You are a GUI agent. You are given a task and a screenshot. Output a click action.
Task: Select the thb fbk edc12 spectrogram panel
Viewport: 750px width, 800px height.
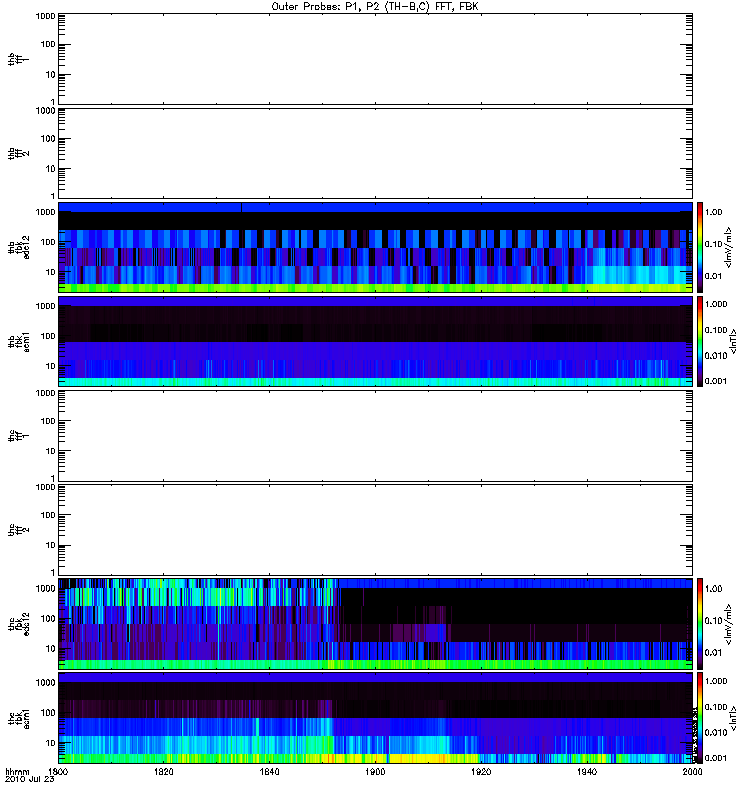(x=375, y=247)
